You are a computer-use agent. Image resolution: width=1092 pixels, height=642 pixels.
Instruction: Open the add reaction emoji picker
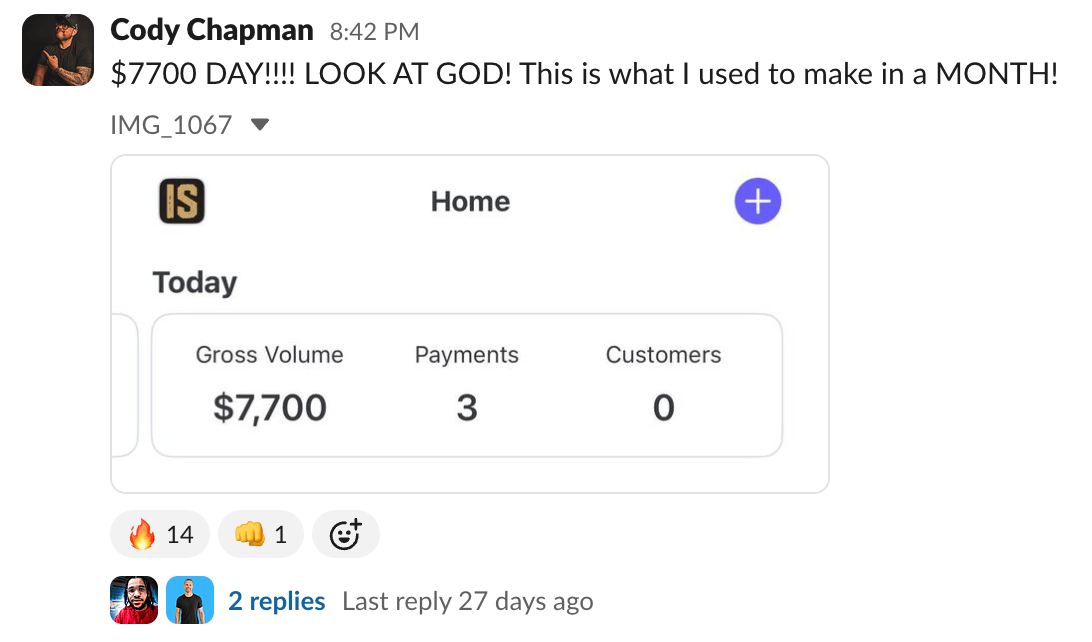point(345,535)
